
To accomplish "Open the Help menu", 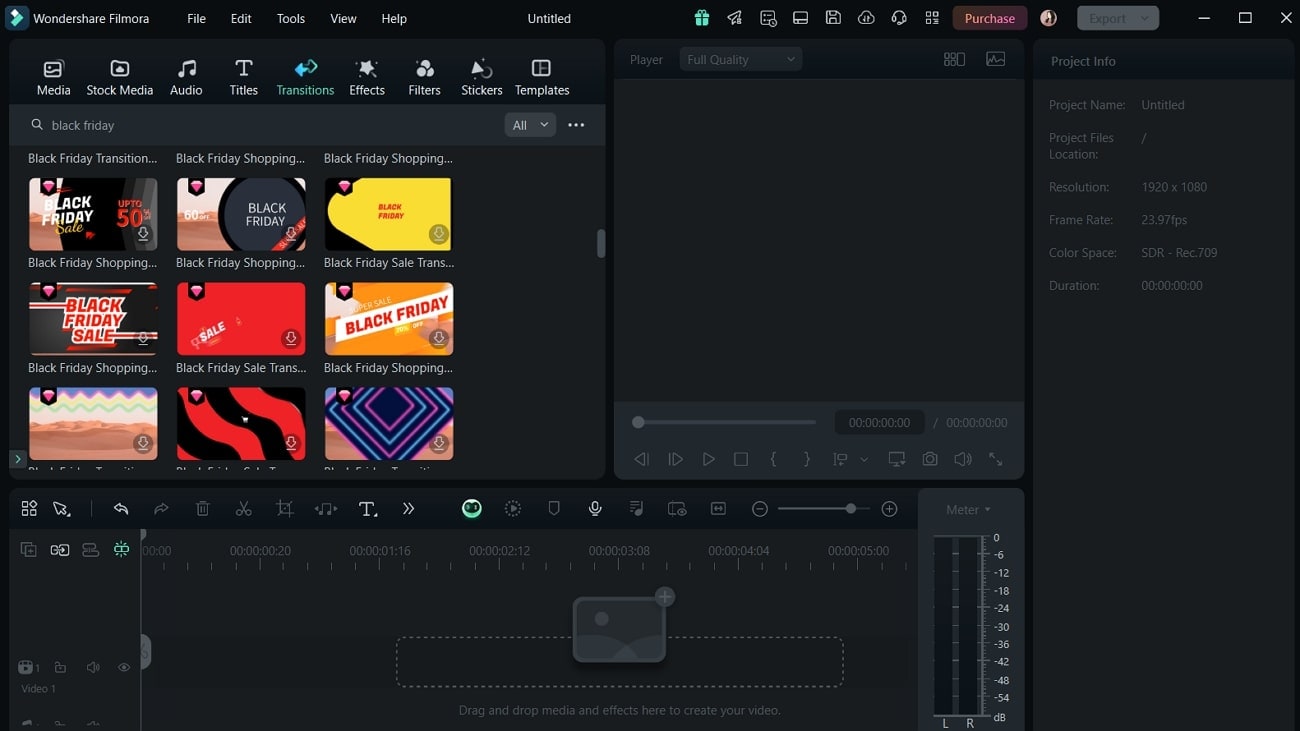I will [394, 18].
